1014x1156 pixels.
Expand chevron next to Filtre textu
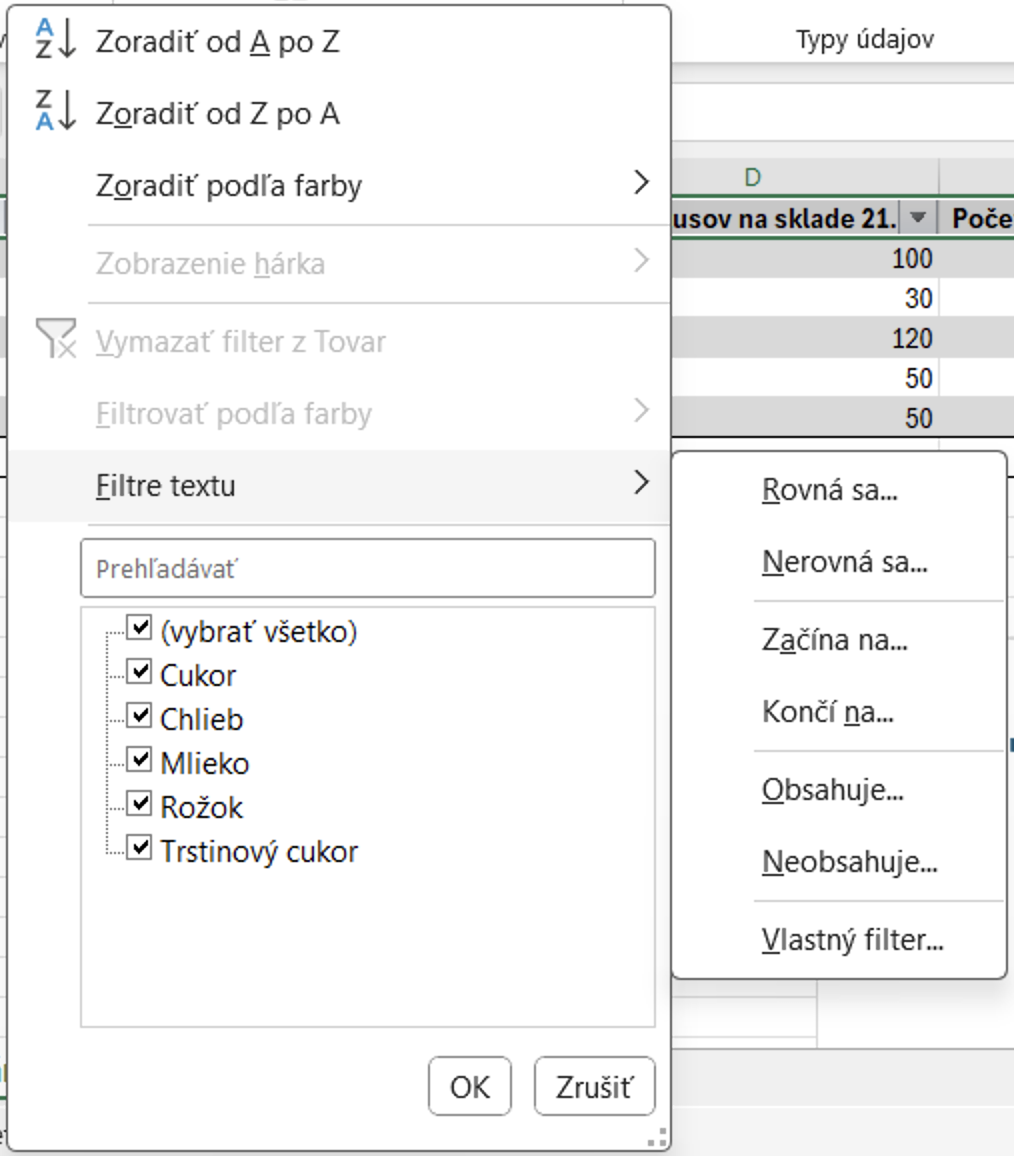click(641, 482)
